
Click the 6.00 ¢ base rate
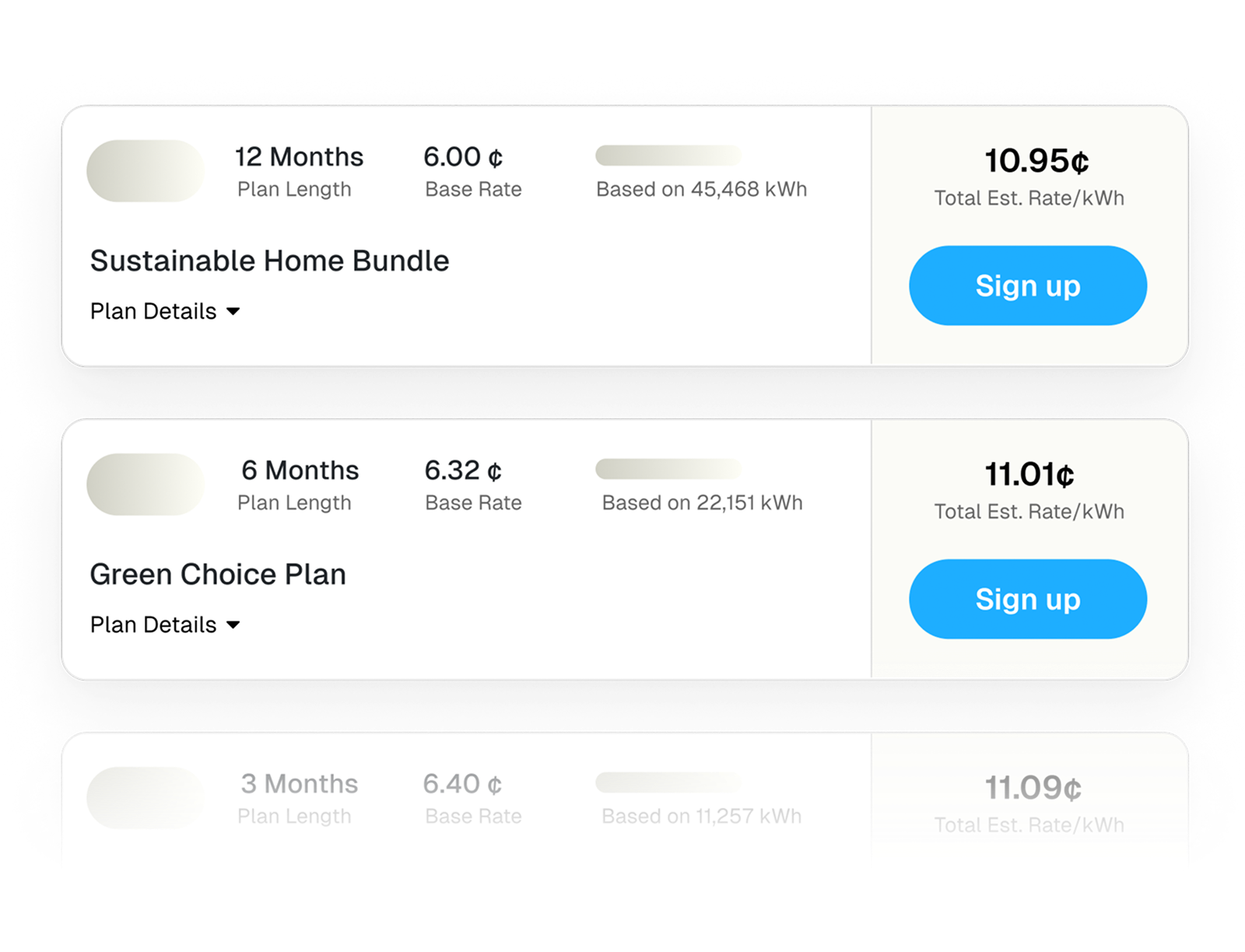pos(463,157)
